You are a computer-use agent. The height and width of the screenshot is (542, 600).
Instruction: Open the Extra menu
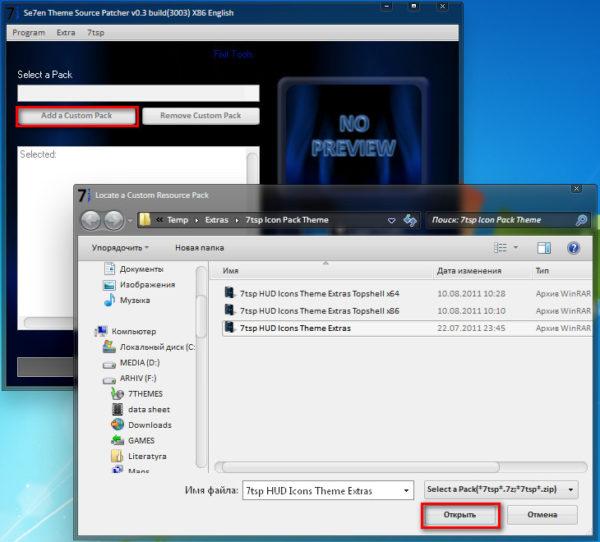coord(66,33)
